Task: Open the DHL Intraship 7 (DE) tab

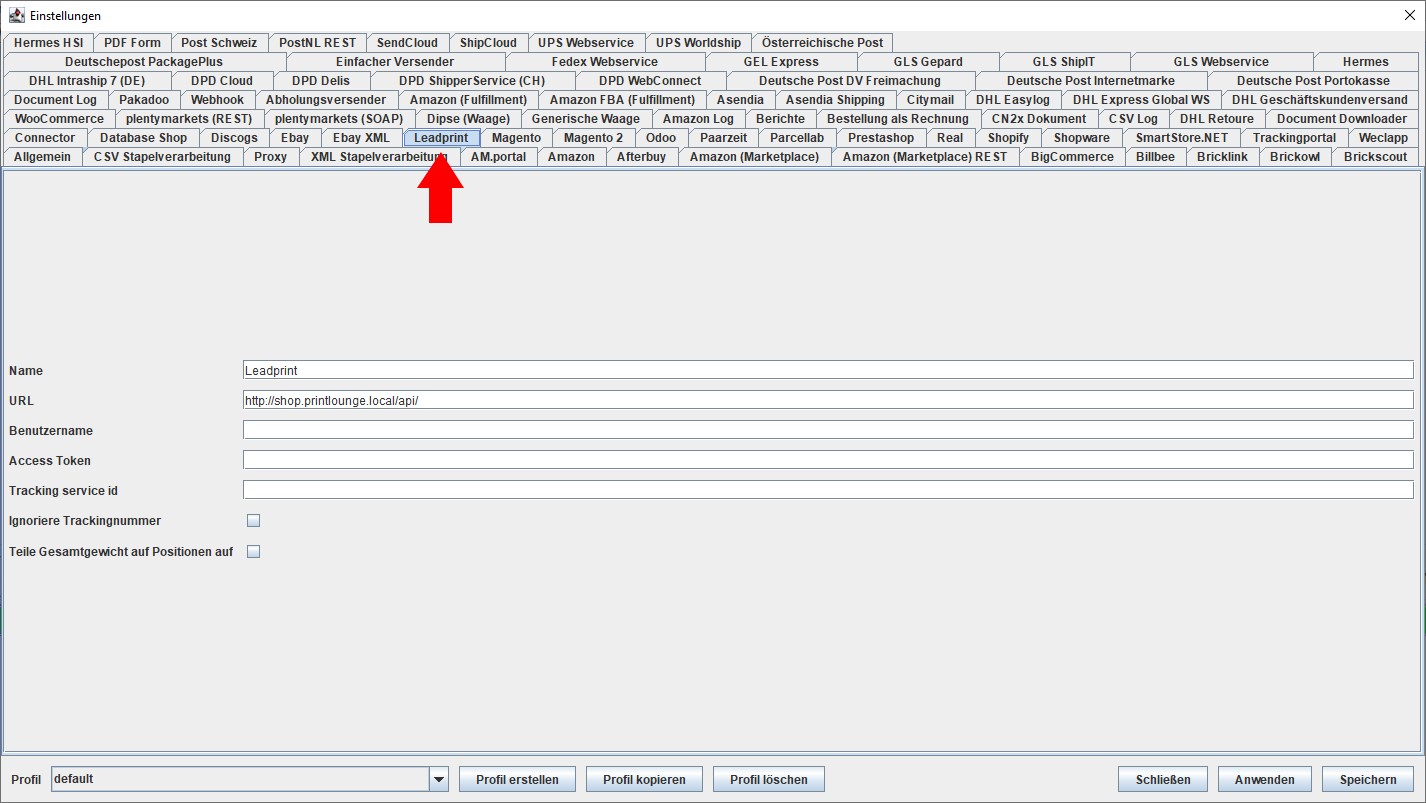Action: [87, 81]
